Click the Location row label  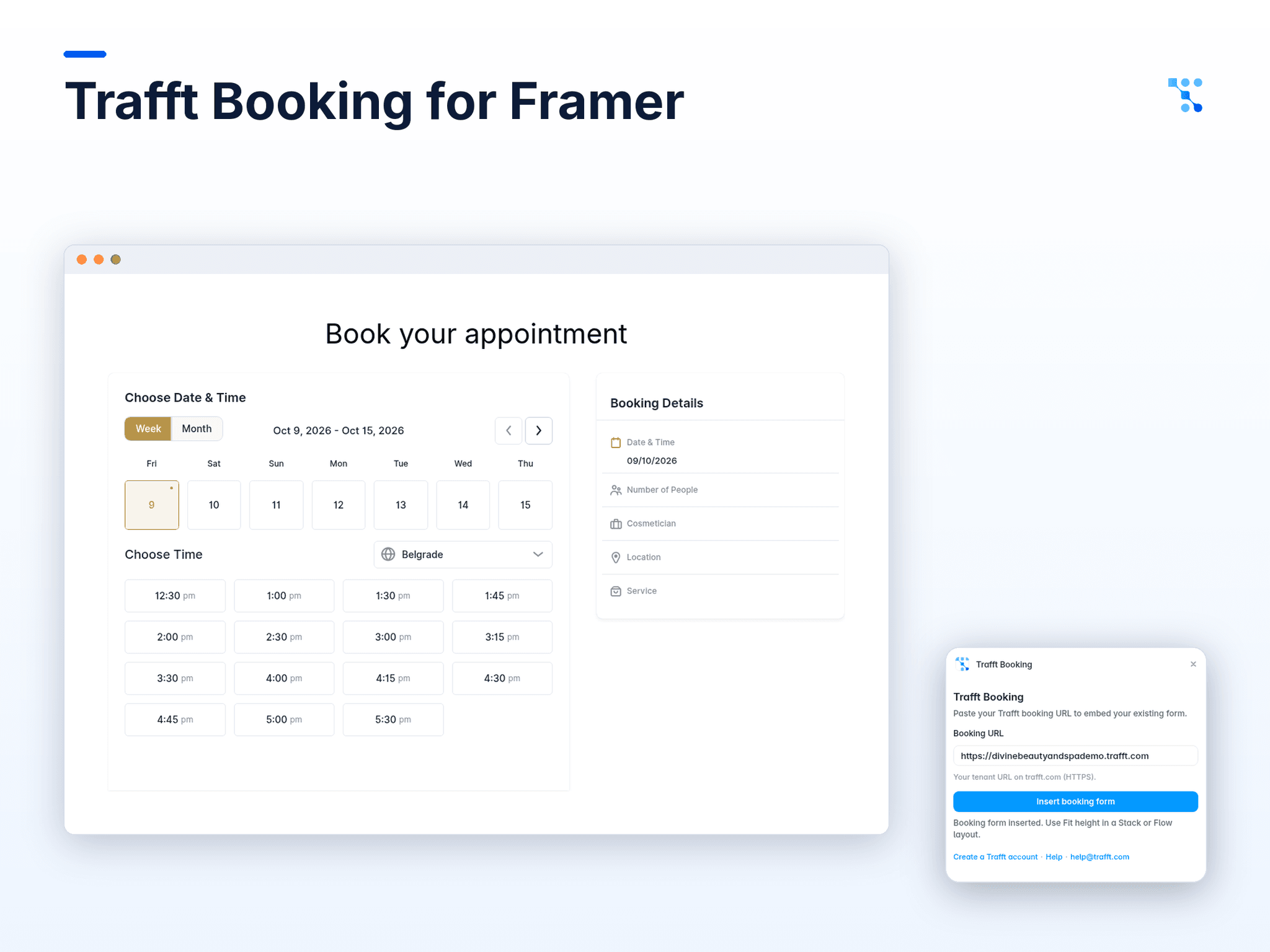tap(644, 557)
